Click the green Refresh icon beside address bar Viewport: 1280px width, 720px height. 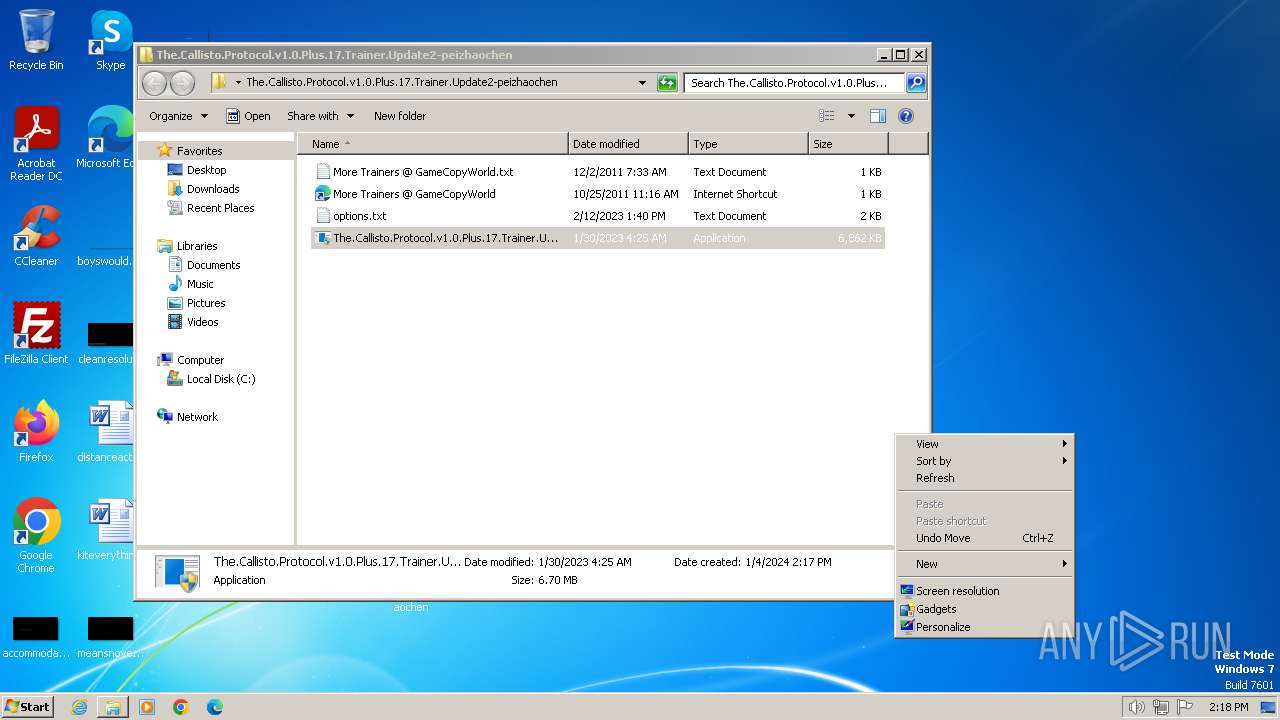(x=667, y=83)
